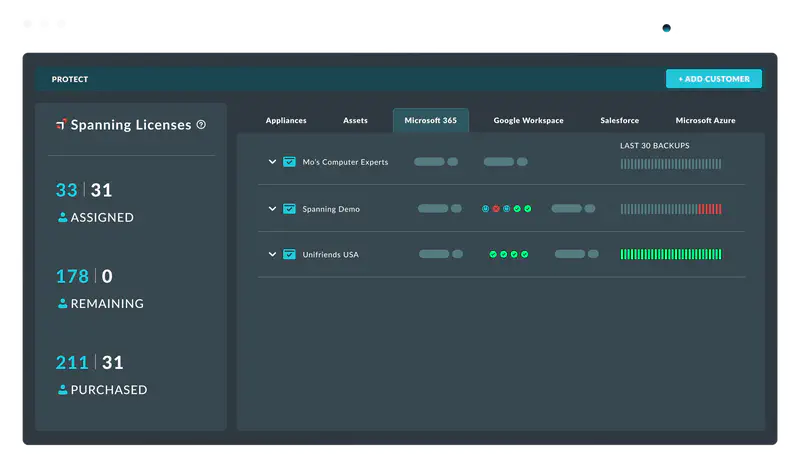The height and width of the screenshot is (463, 800).
Task: Open the Appliances tab
Action: click(x=286, y=120)
